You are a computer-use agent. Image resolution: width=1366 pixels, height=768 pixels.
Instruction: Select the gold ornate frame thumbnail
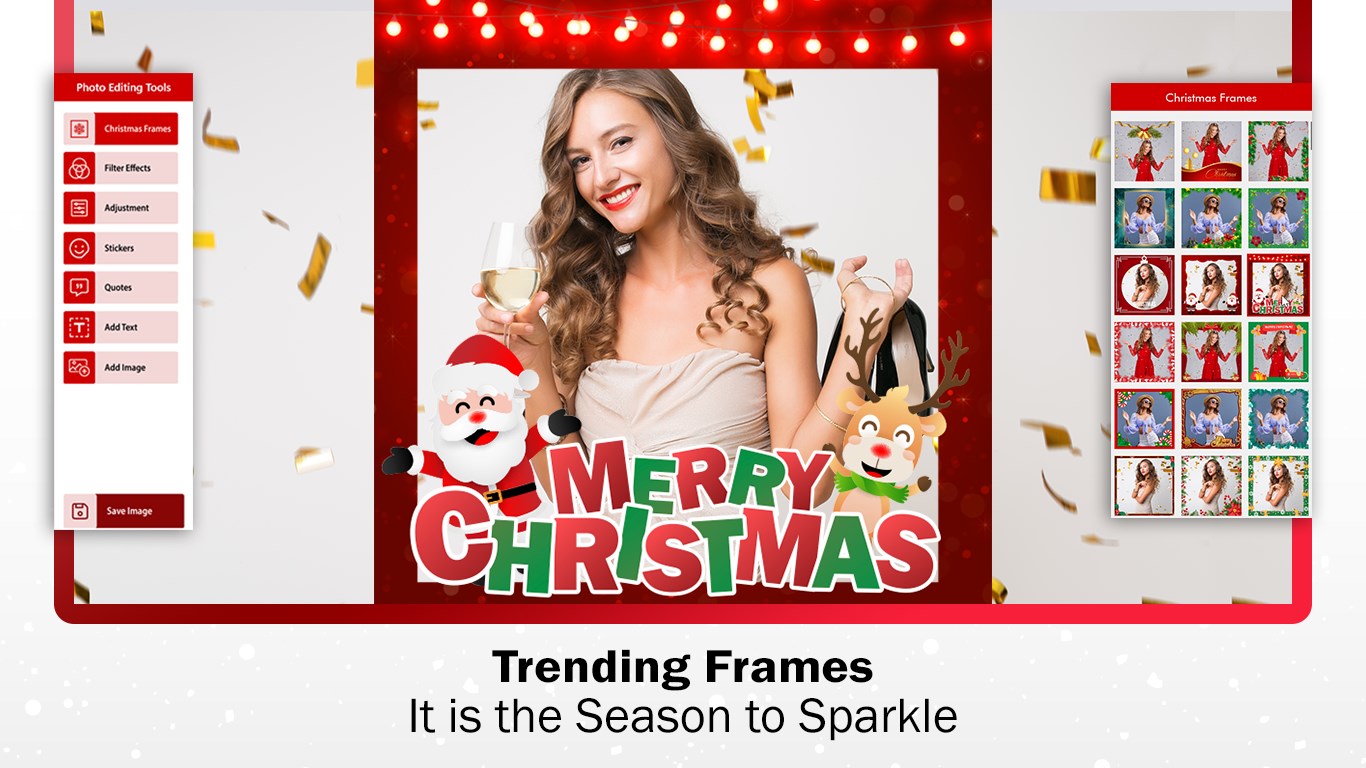coord(1211,419)
